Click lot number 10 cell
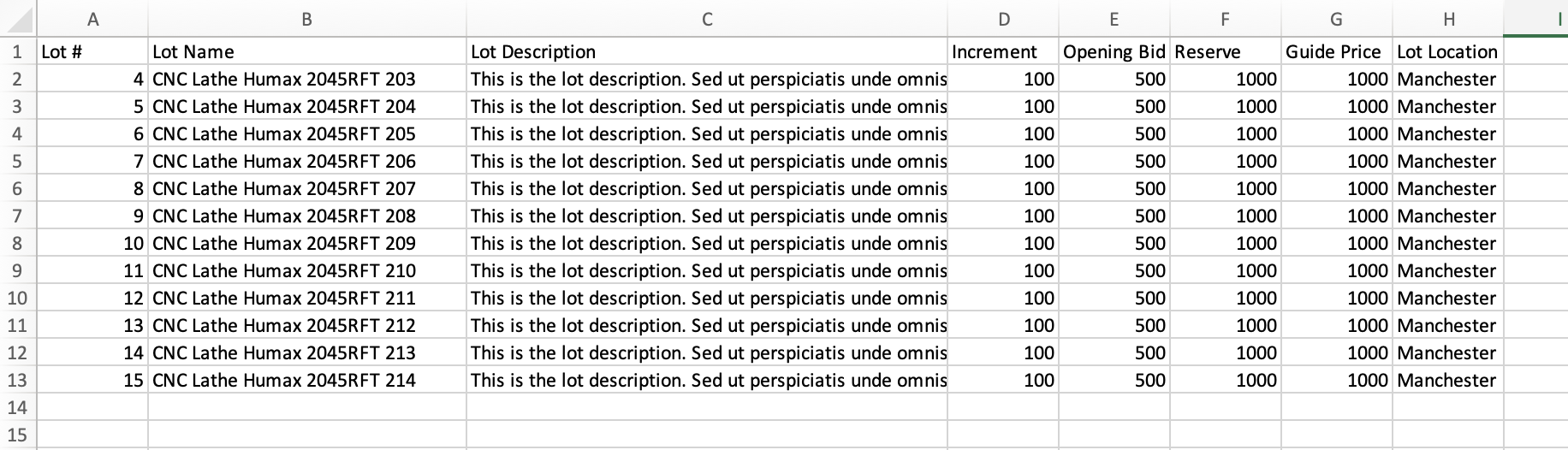Image resolution: width=1568 pixels, height=450 pixels. (92, 244)
